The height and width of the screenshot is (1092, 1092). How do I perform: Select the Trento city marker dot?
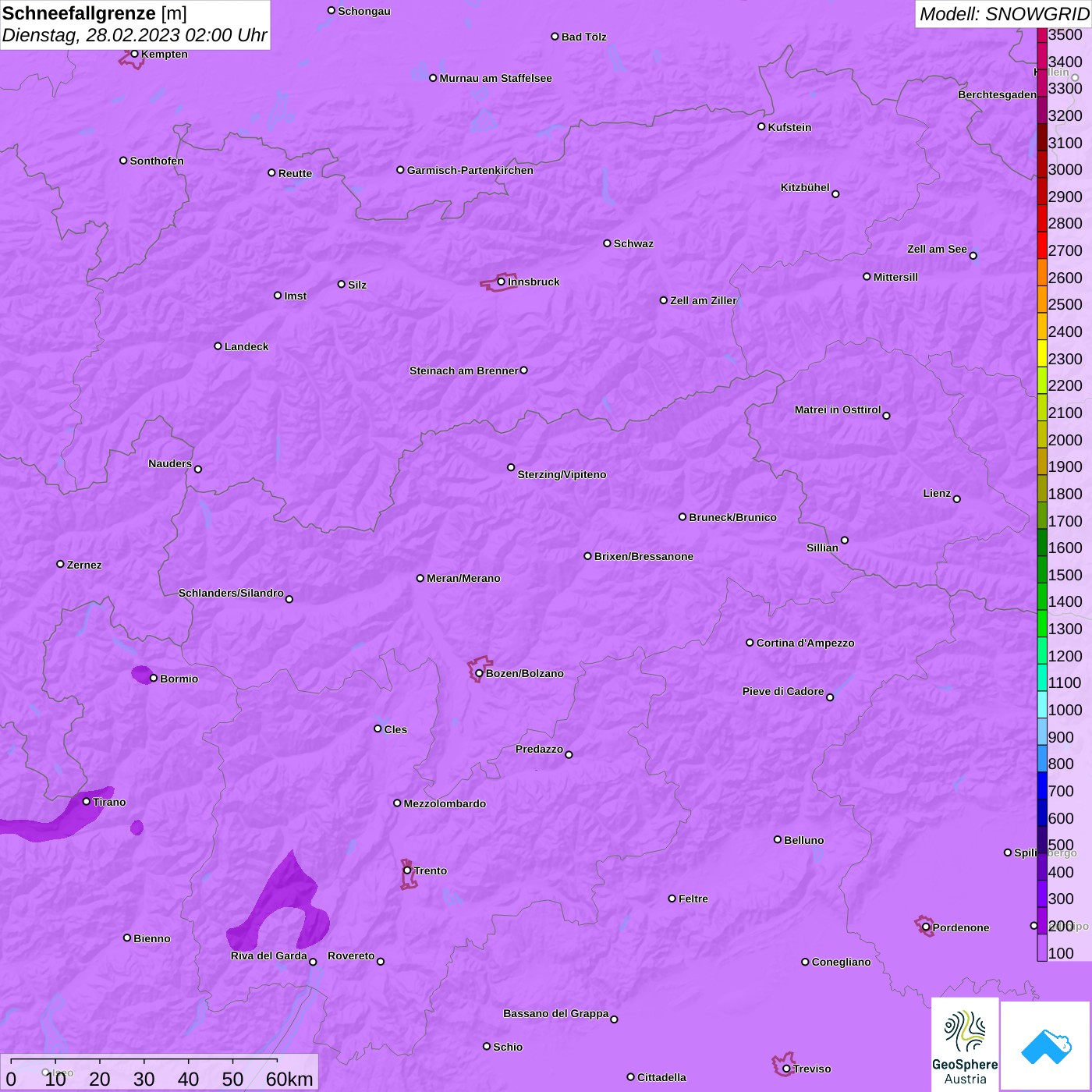tap(407, 870)
